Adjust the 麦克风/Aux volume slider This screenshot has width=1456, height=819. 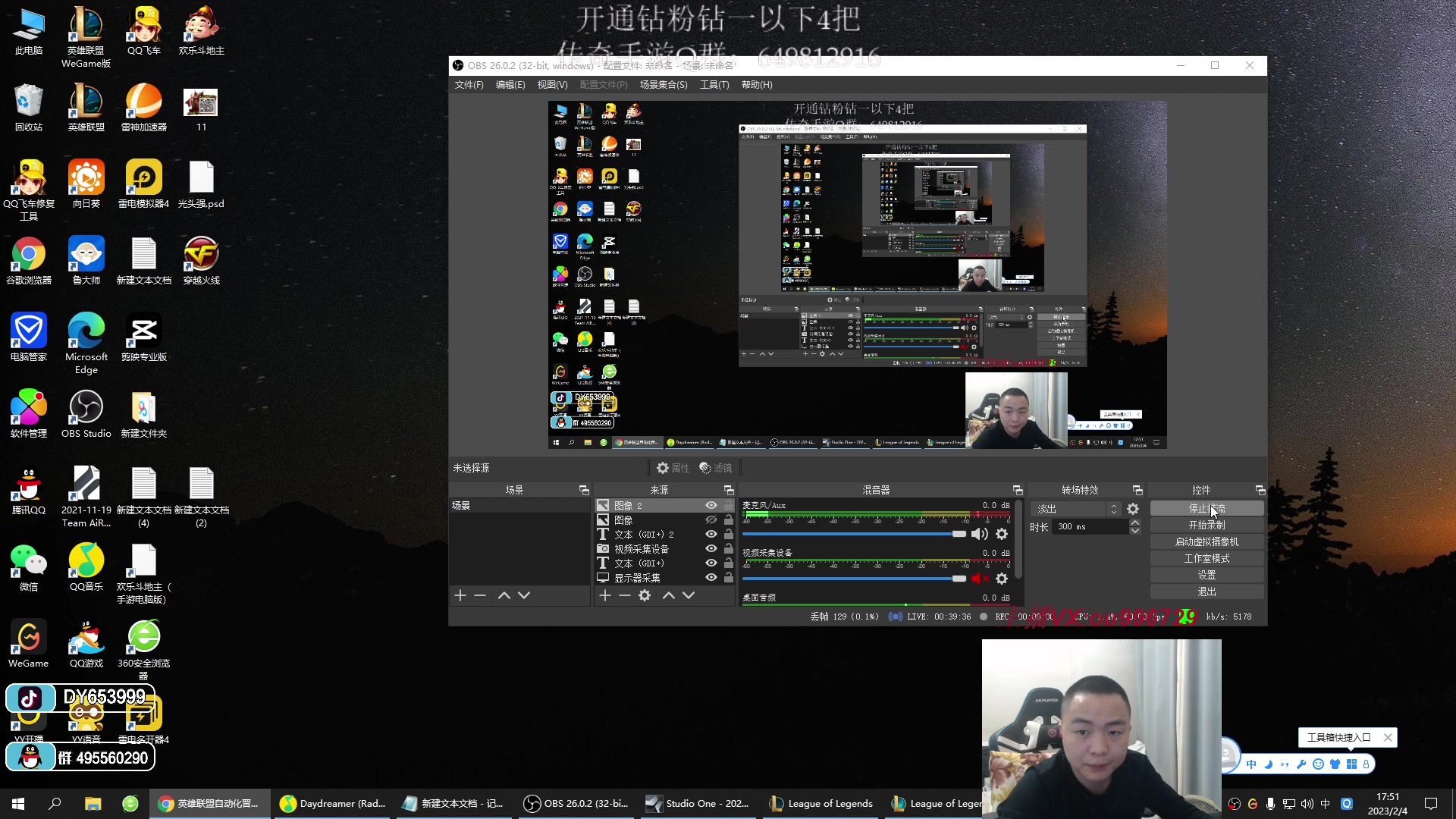[x=959, y=534]
